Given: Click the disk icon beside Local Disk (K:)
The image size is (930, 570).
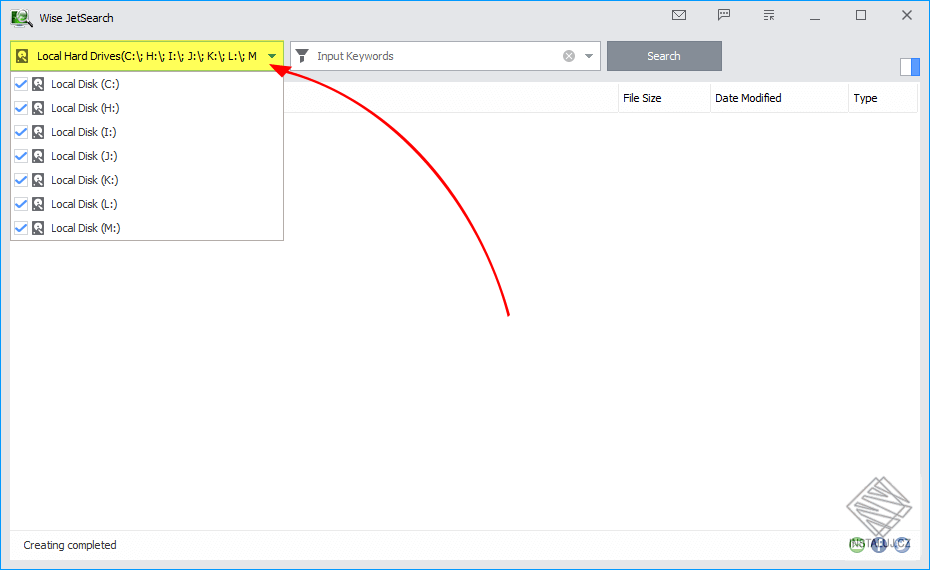Looking at the screenshot, I should (x=38, y=180).
